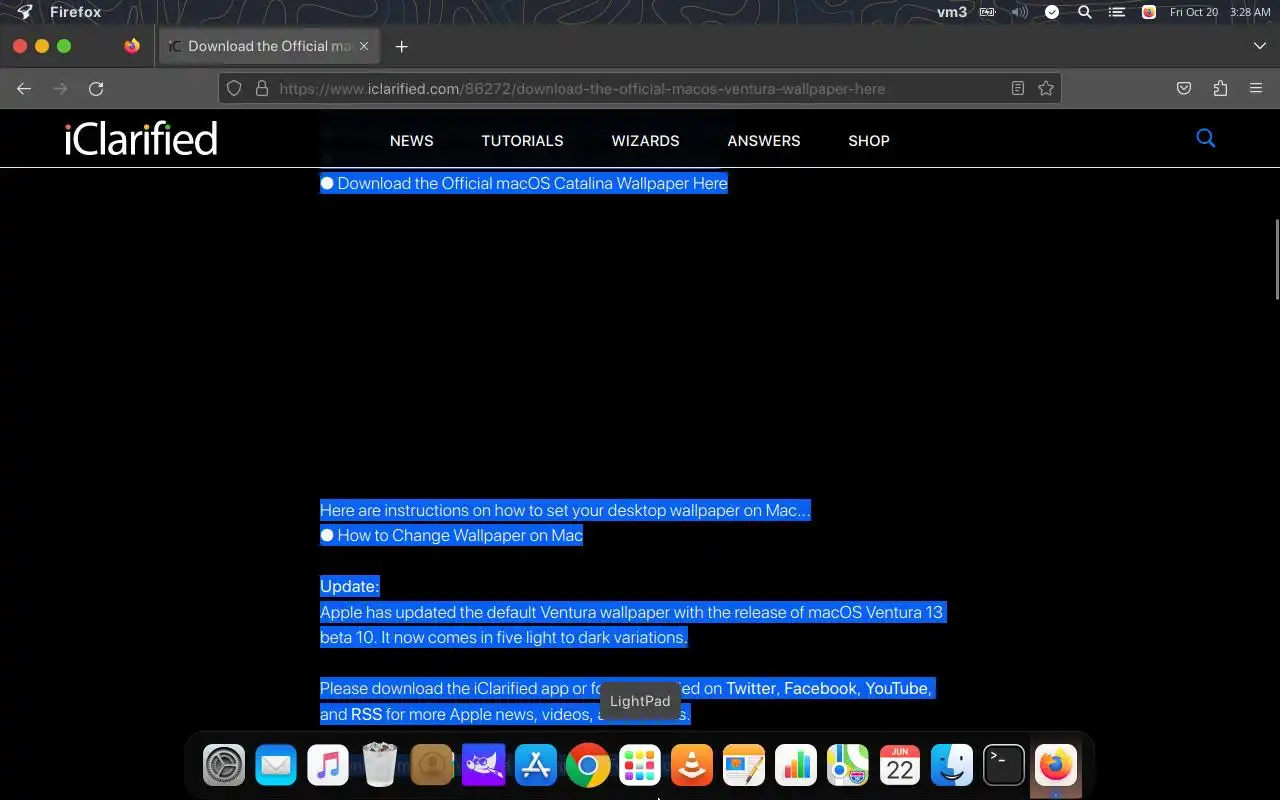Open the list menu icon in menu bar
Image resolution: width=1280 pixels, height=800 pixels.
click(1117, 12)
